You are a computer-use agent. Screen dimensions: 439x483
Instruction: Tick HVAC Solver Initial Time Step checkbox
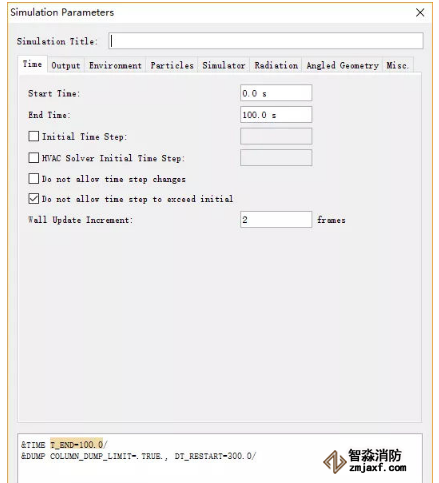(34, 158)
